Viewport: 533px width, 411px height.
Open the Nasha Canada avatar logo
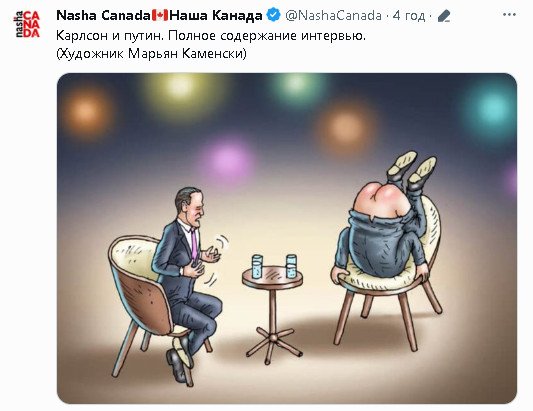(x=27, y=24)
